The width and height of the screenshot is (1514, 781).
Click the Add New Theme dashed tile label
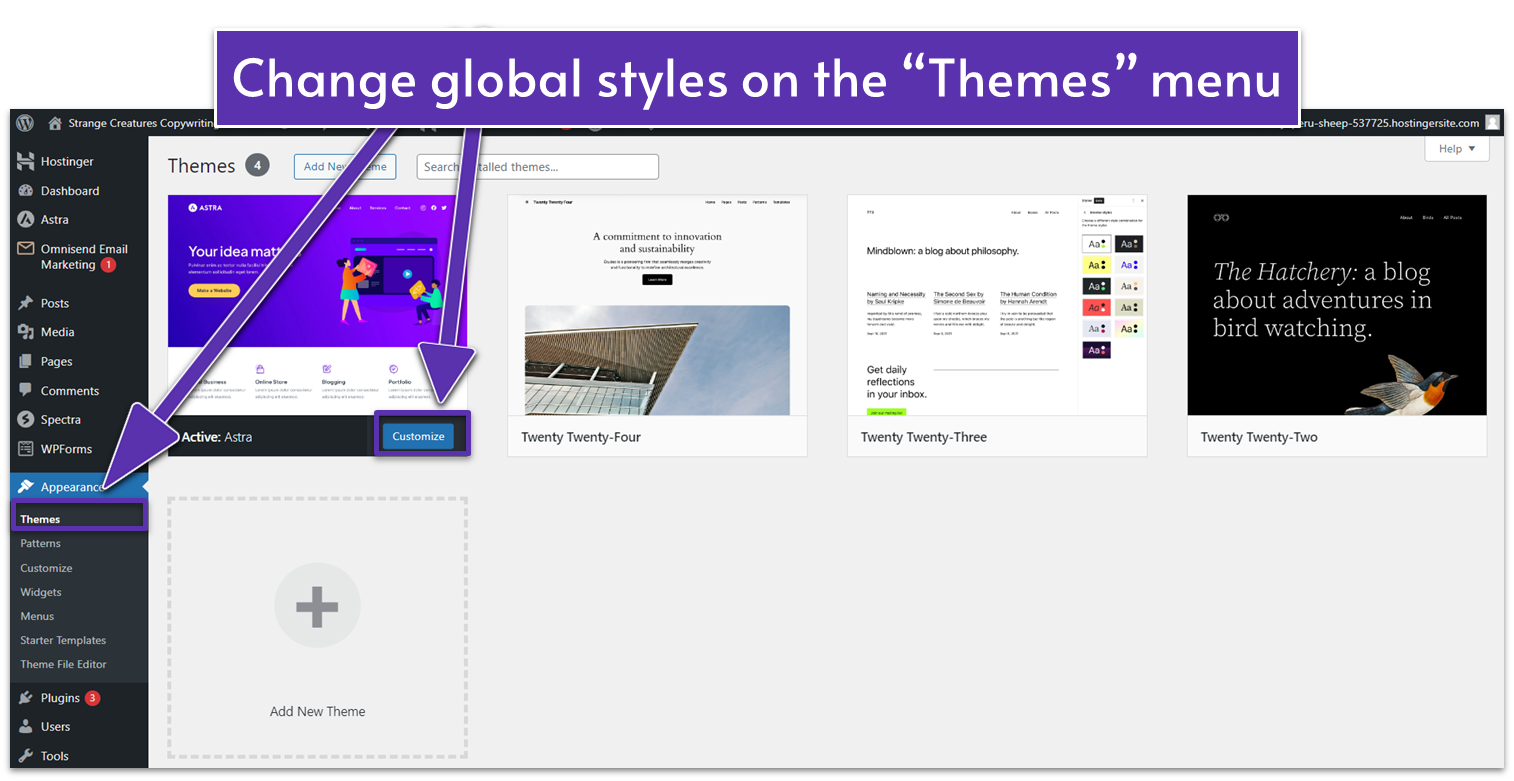pyautogui.click(x=317, y=712)
